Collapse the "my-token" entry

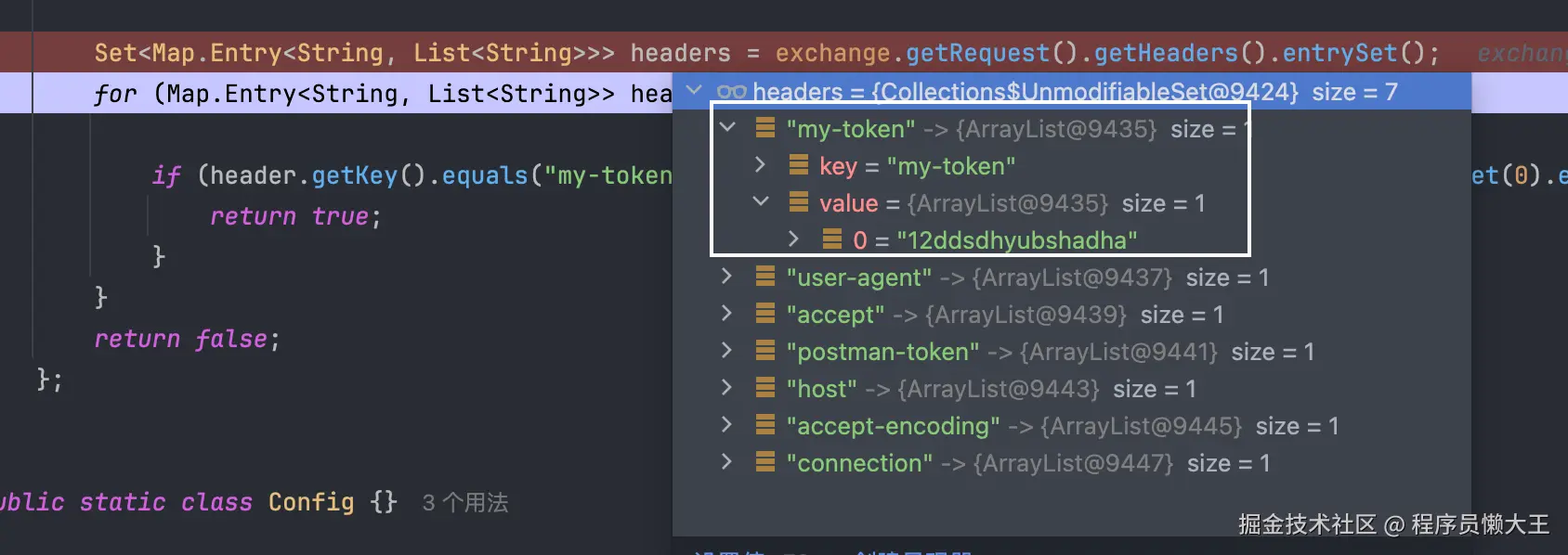coord(728,127)
